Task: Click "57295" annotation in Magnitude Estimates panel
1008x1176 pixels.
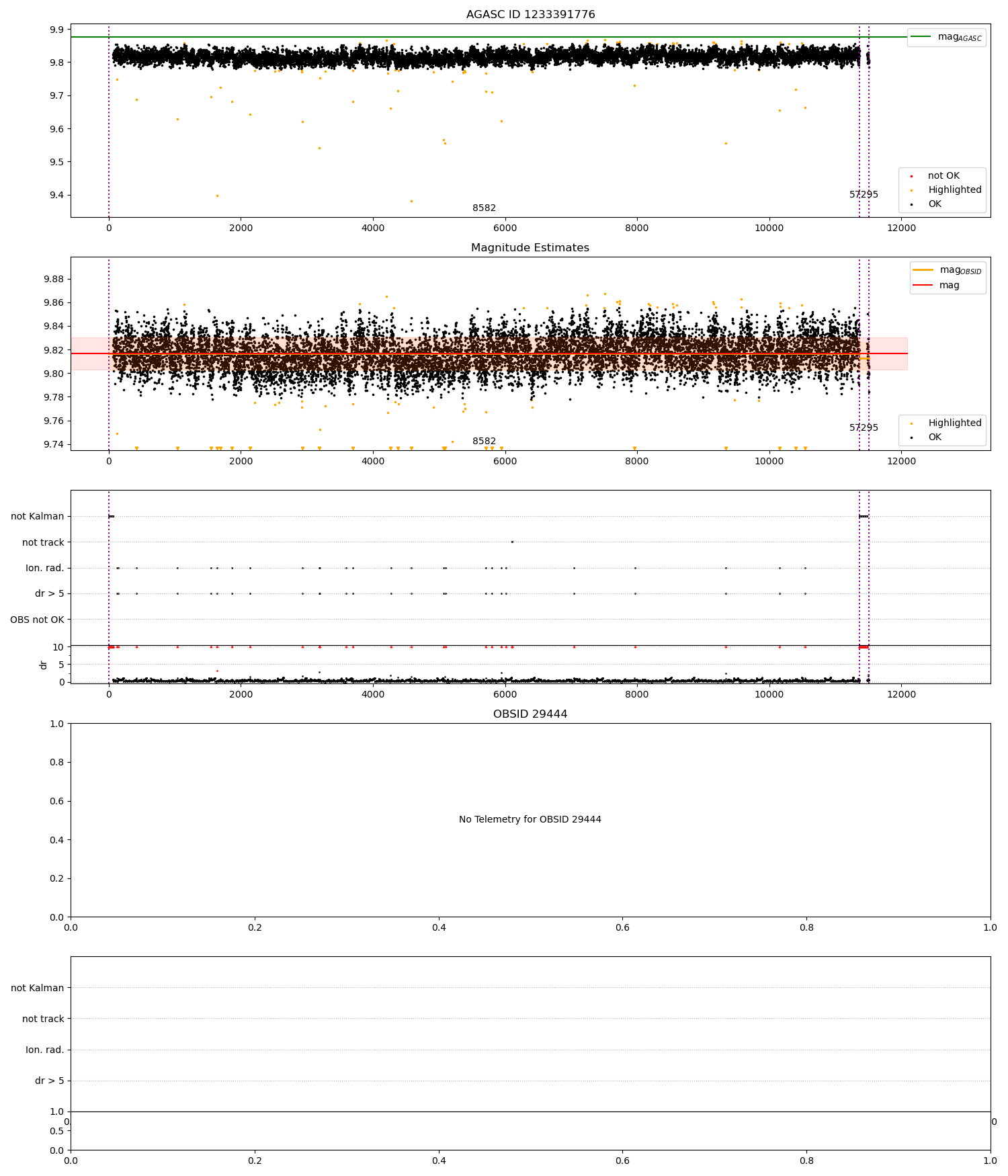Action: tap(864, 428)
